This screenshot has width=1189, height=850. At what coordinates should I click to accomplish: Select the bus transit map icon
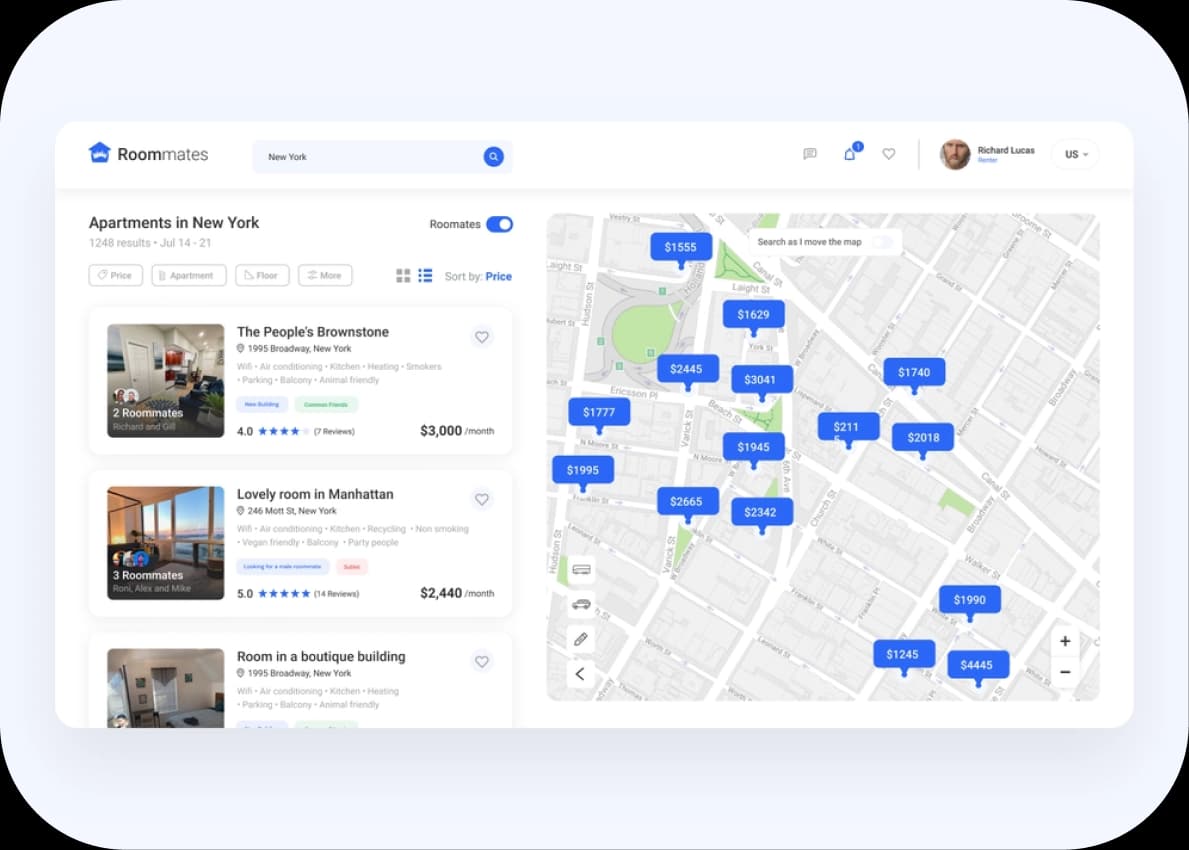click(x=581, y=569)
